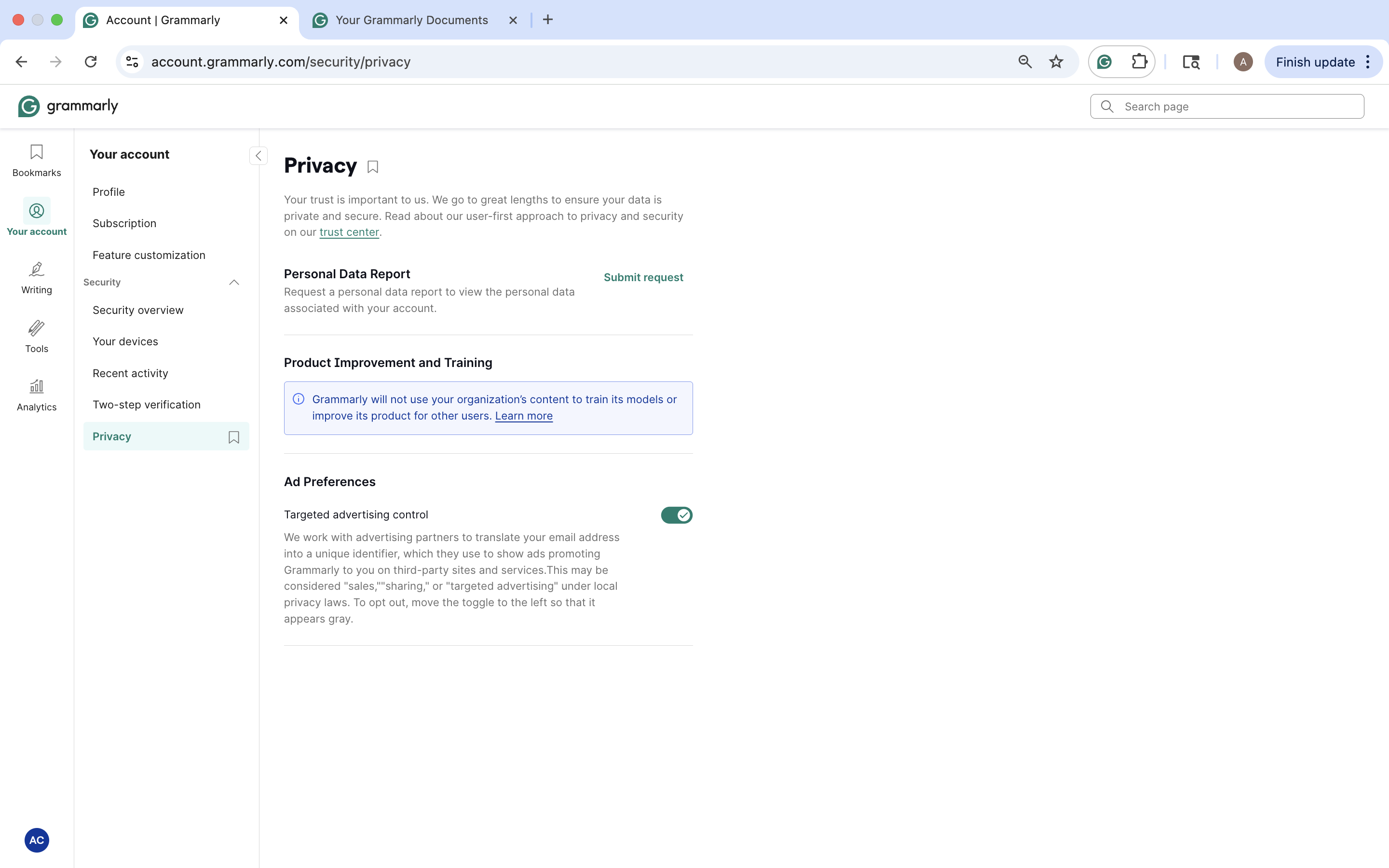The width and height of the screenshot is (1389, 868).
Task: Collapse the Security section in the menu
Action: pos(233,282)
